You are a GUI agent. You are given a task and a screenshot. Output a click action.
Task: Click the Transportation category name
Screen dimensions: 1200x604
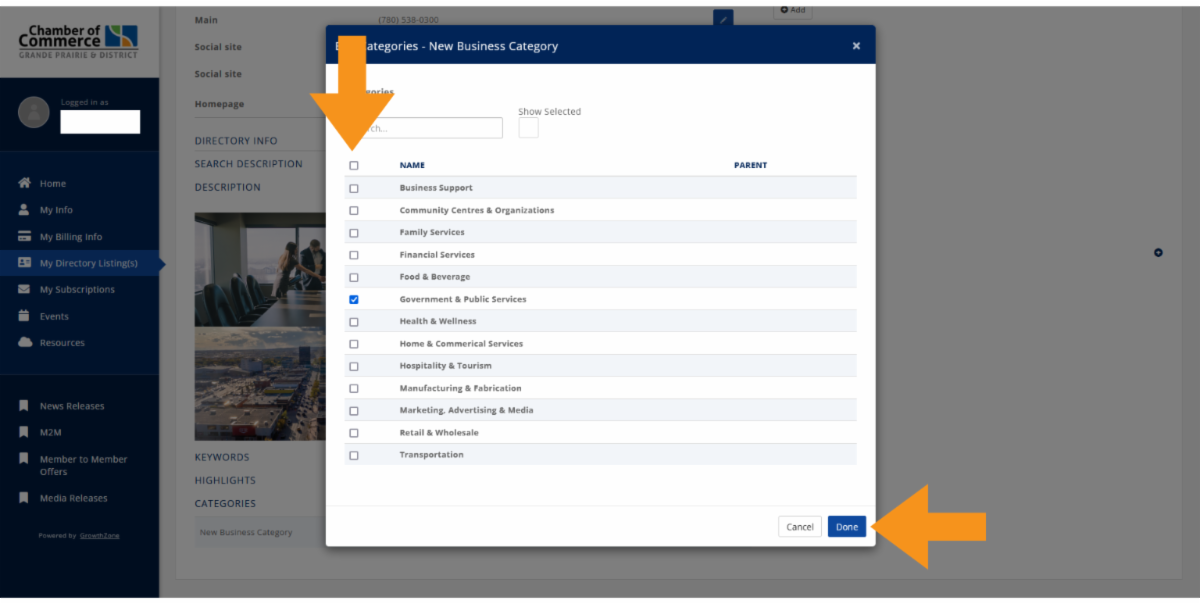[x=432, y=455]
